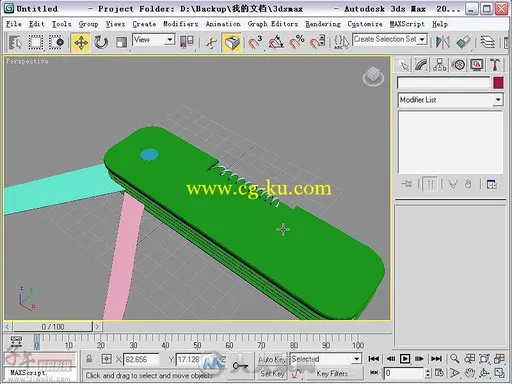Activate Select and Scale tool
Image resolution: width=512 pixels, height=384 pixels.
click(121, 42)
